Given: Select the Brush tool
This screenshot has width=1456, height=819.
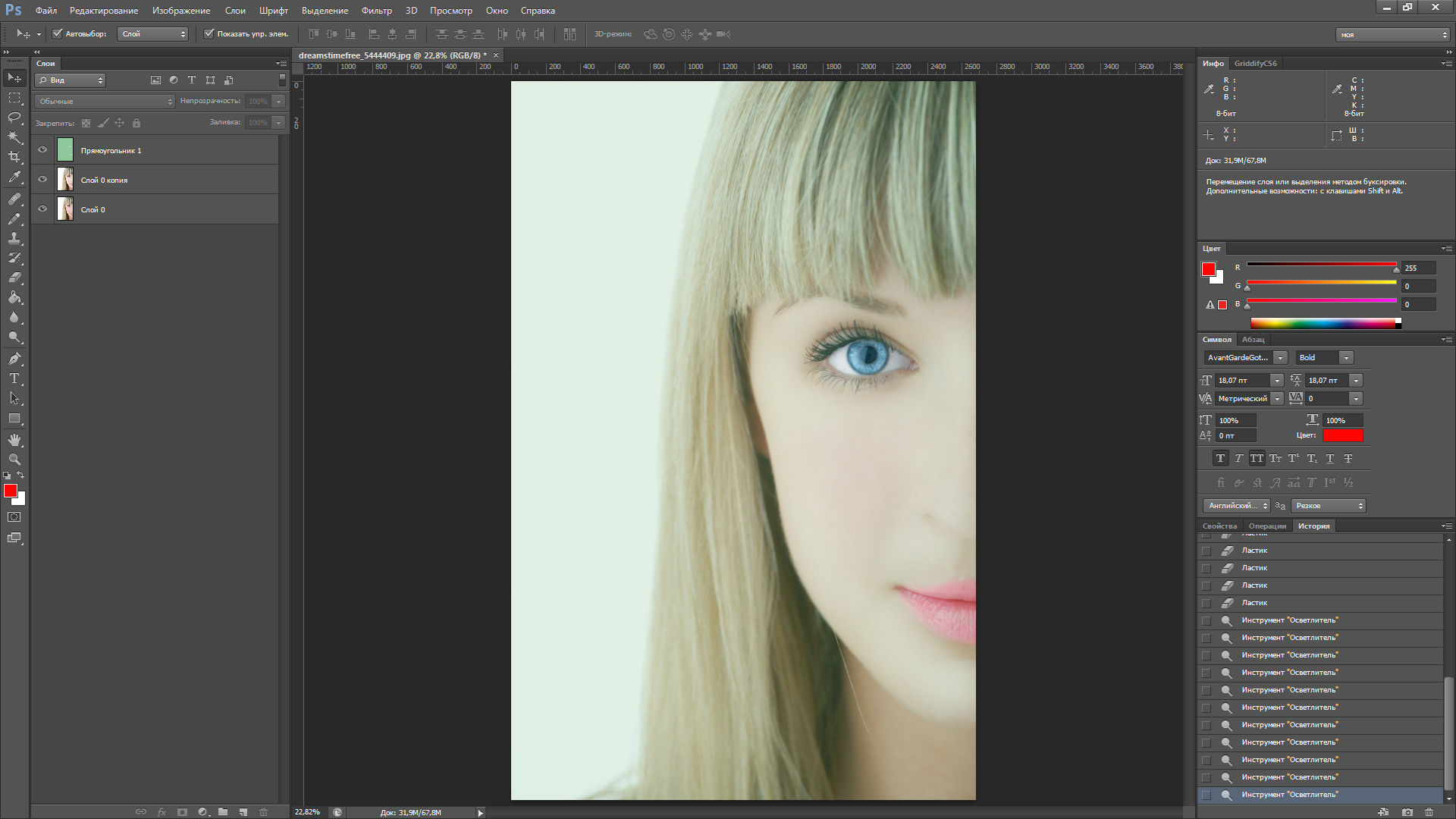Looking at the screenshot, I should click(x=14, y=218).
